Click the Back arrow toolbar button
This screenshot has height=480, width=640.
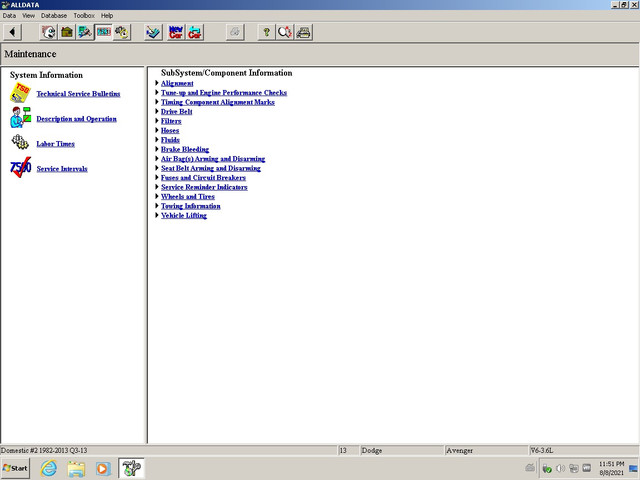click(x=13, y=32)
